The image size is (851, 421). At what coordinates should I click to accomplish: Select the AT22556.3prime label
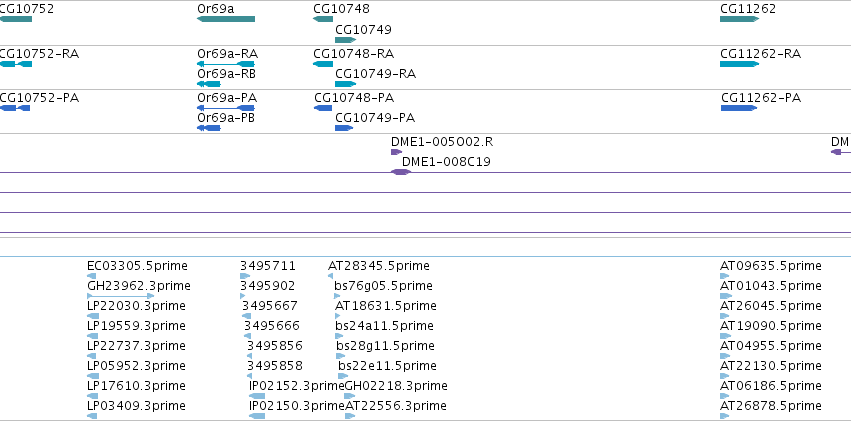pos(396,406)
